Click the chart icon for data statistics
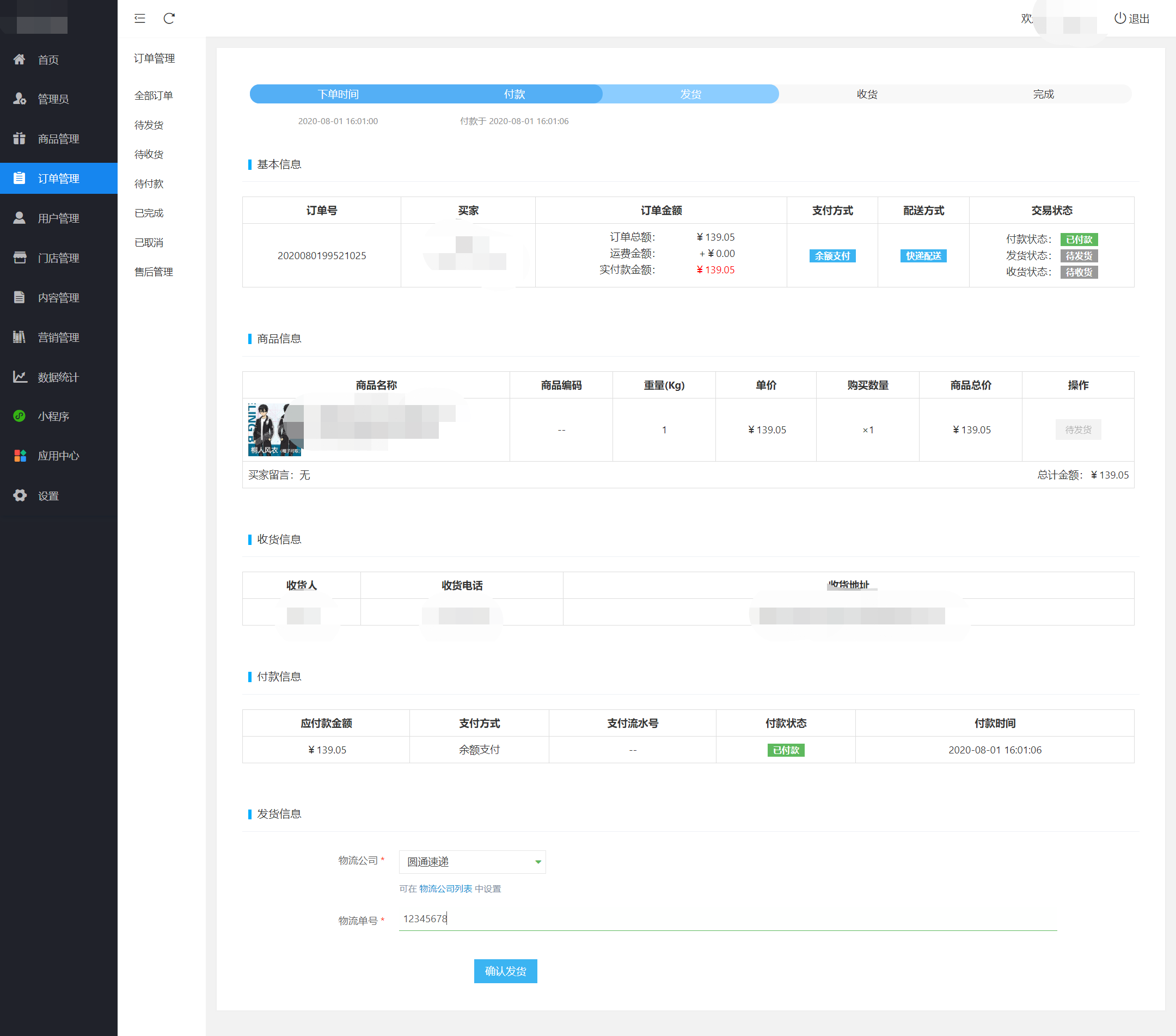The image size is (1176, 1036). (20, 377)
